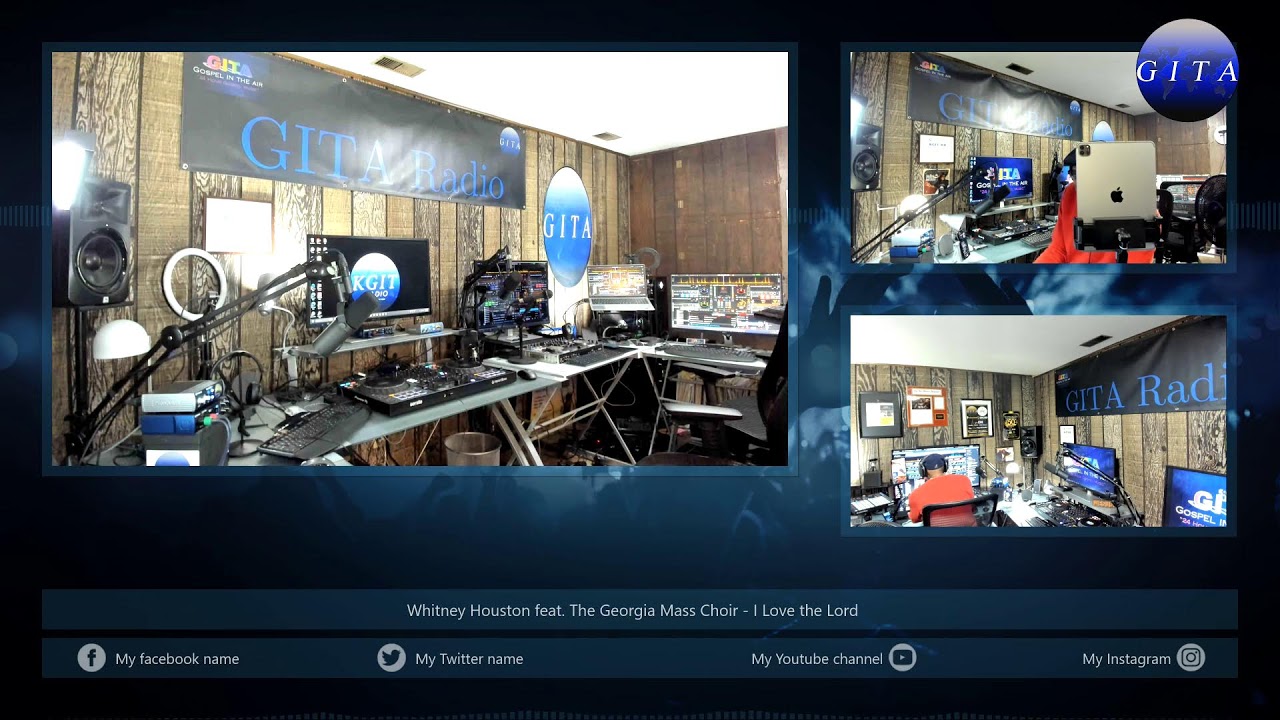Viewport: 1280px width, 720px height.
Task: Click the top-right camera feed showing iPad
Action: [1038, 158]
